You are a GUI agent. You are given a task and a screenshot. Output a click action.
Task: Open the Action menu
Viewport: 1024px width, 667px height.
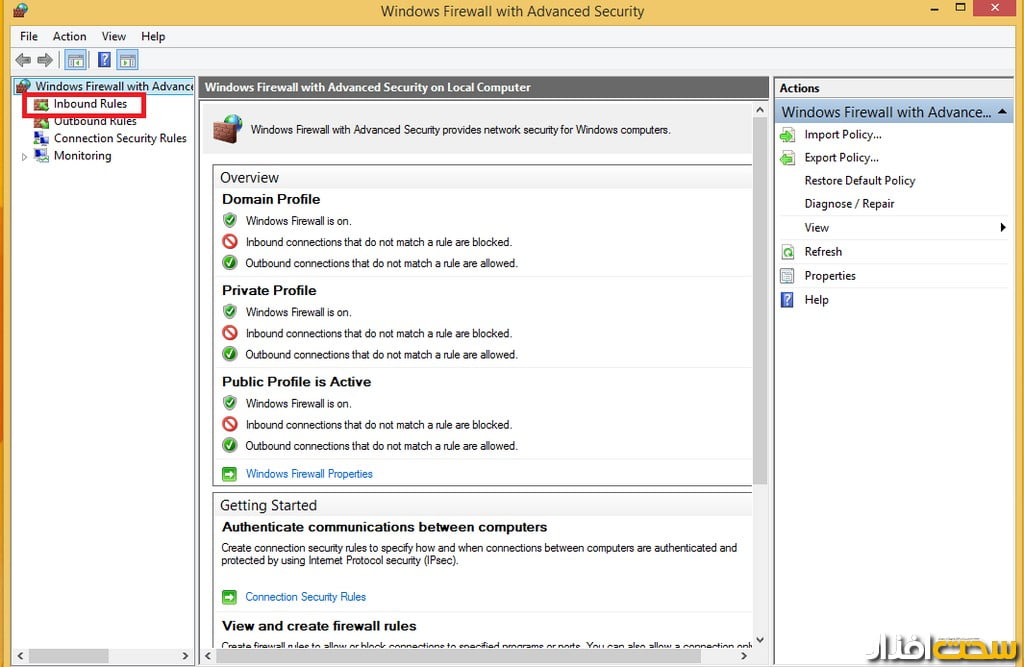pos(70,37)
